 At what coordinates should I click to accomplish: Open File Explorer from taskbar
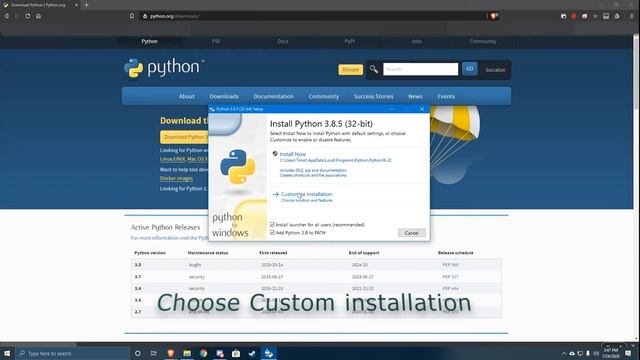[x=187, y=353]
